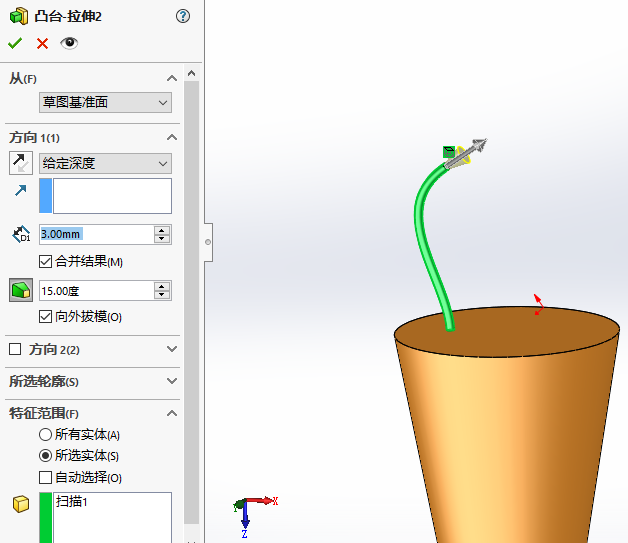Click the yellow solid body icon
This screenshot has height=543, width=628.
(x=21, y=504)
